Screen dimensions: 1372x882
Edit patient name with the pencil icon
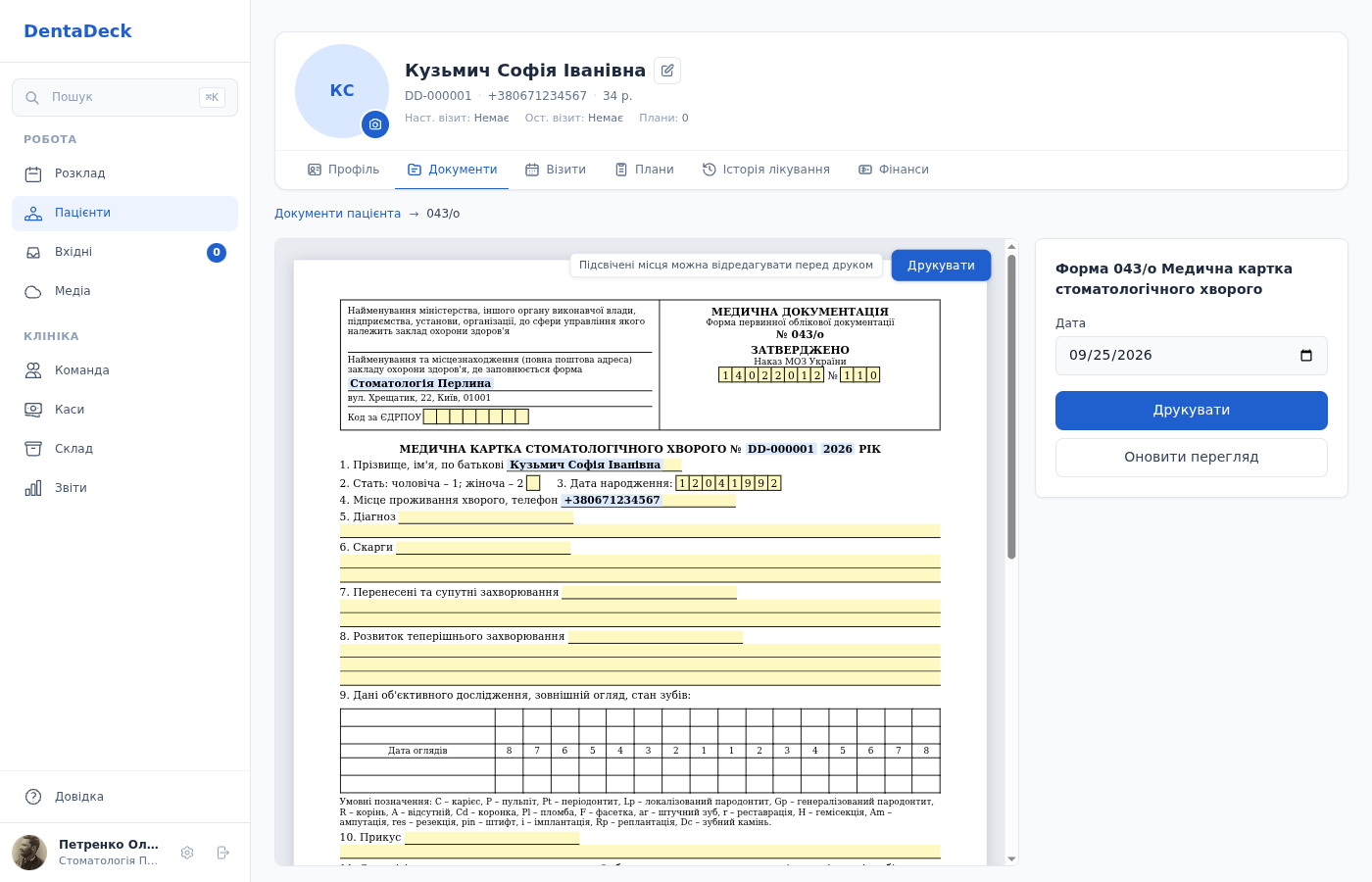coord(667,71)
